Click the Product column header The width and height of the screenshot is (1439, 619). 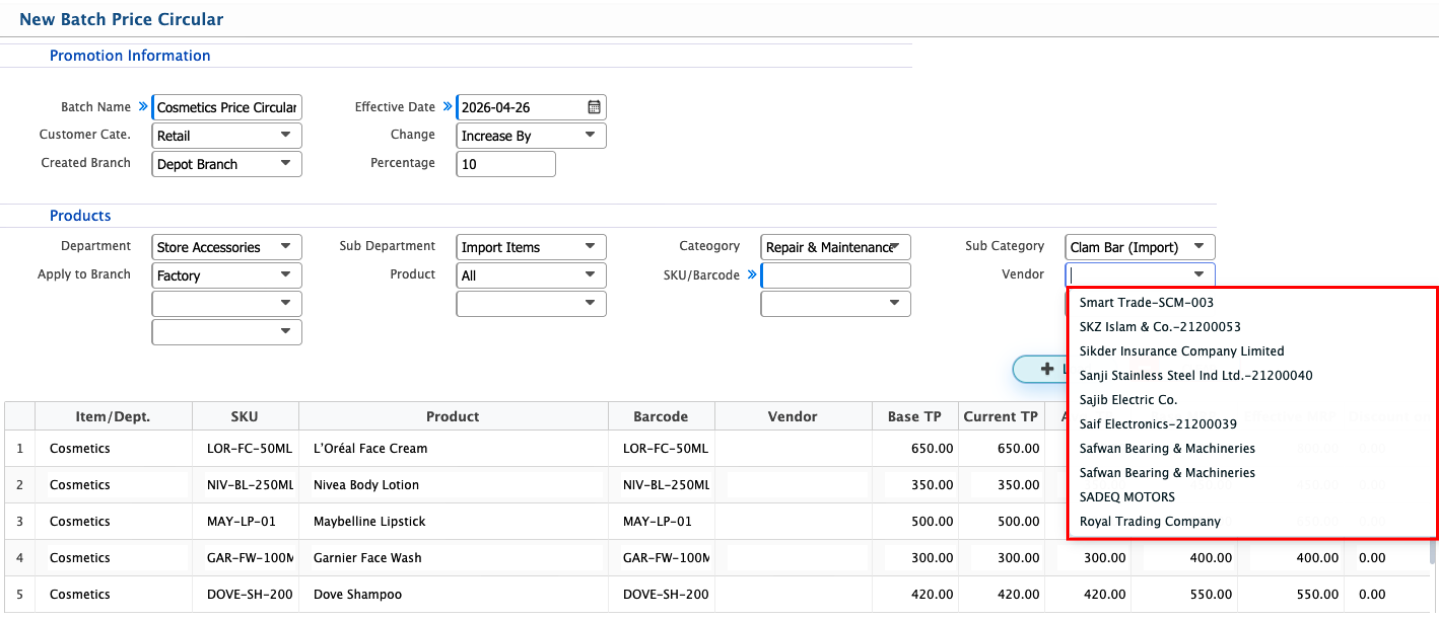pyautogui.click(x=452, y=417)
